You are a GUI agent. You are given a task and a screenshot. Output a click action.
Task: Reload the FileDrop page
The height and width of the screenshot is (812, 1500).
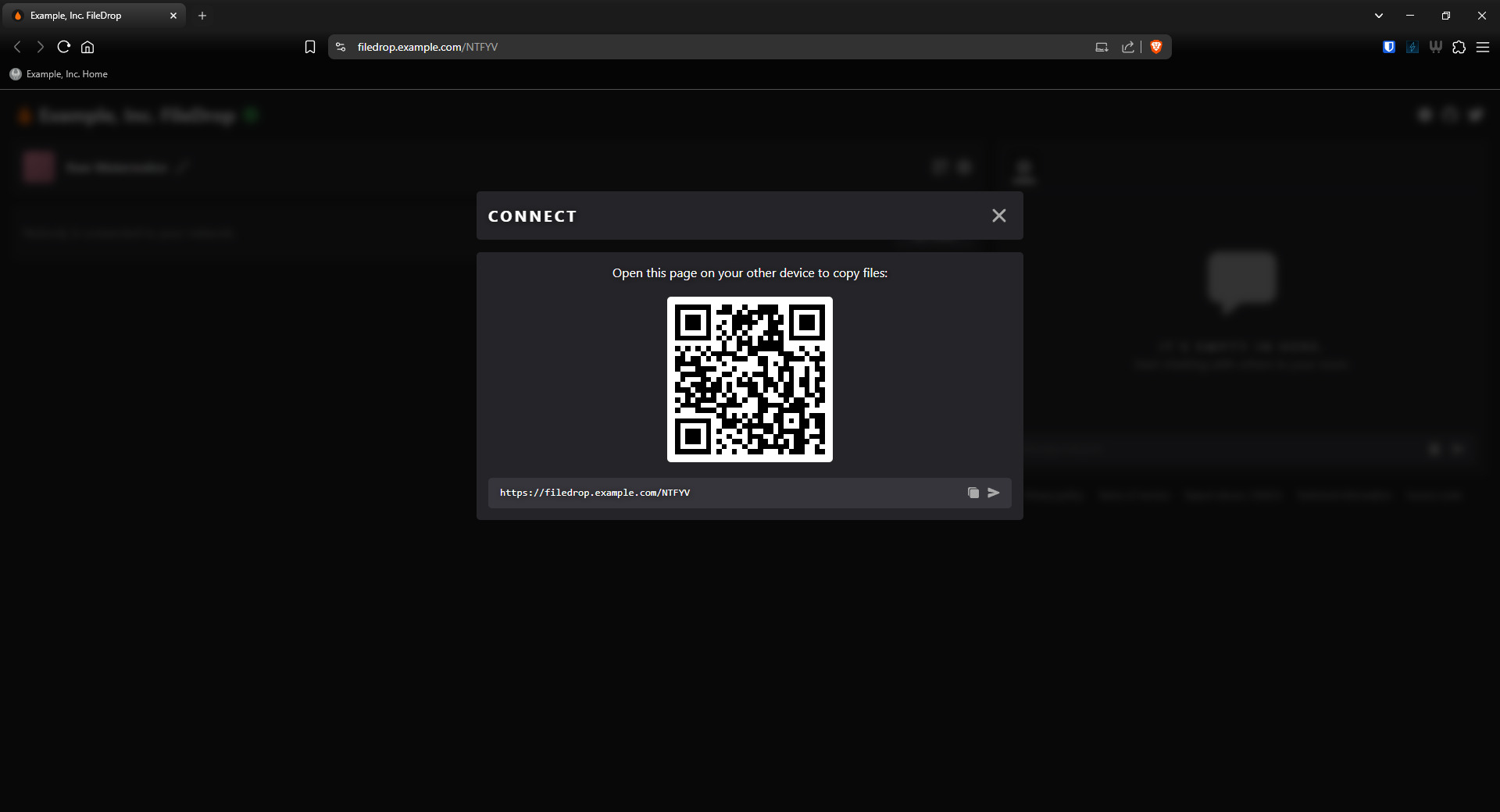[64, 47]
